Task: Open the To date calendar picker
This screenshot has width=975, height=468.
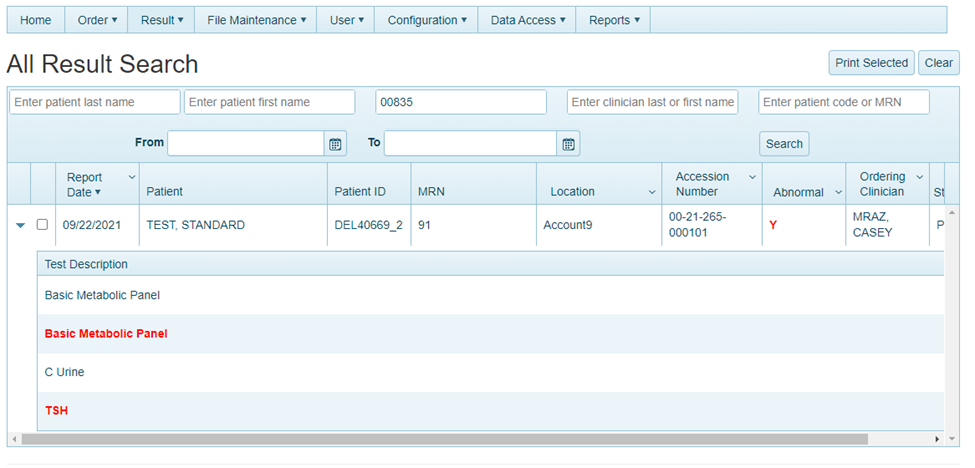Action: 568,144
